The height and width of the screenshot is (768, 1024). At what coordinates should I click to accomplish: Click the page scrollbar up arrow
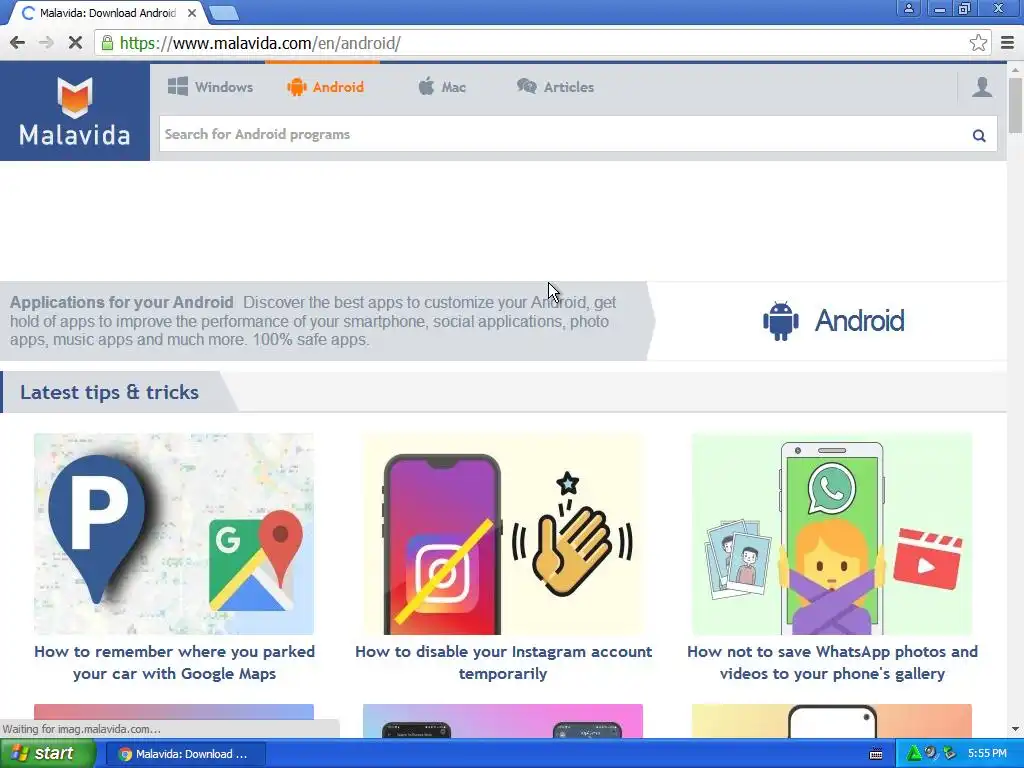1015,69
